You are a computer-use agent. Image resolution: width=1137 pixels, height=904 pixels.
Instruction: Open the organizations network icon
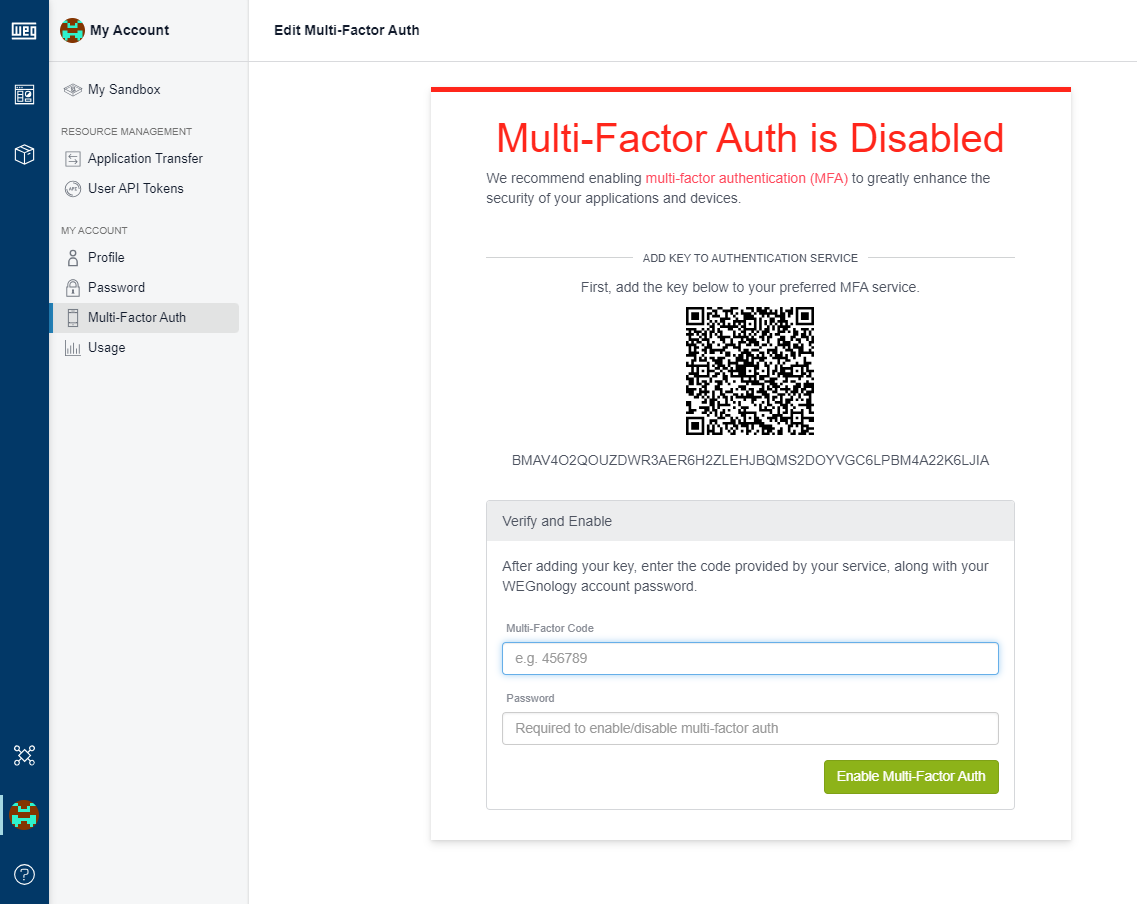click(24, 755)
